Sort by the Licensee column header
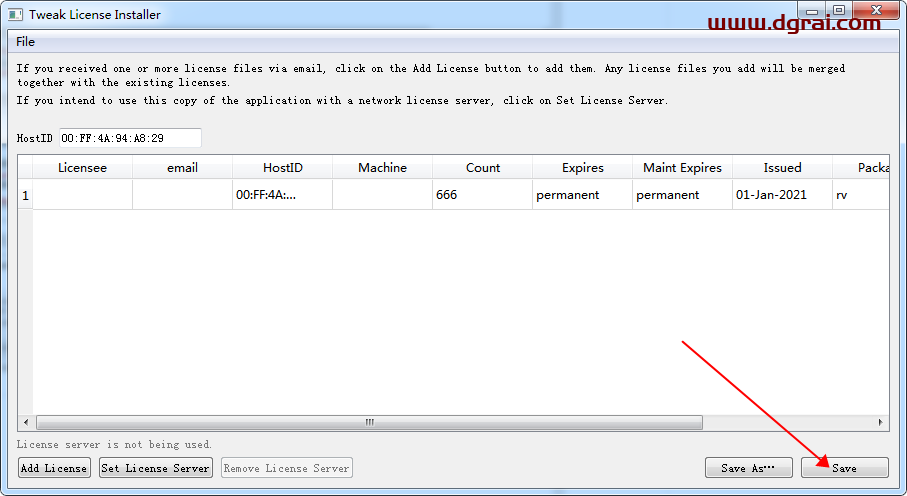This screenshot has width=907, height=496. (x=82, y=168)
